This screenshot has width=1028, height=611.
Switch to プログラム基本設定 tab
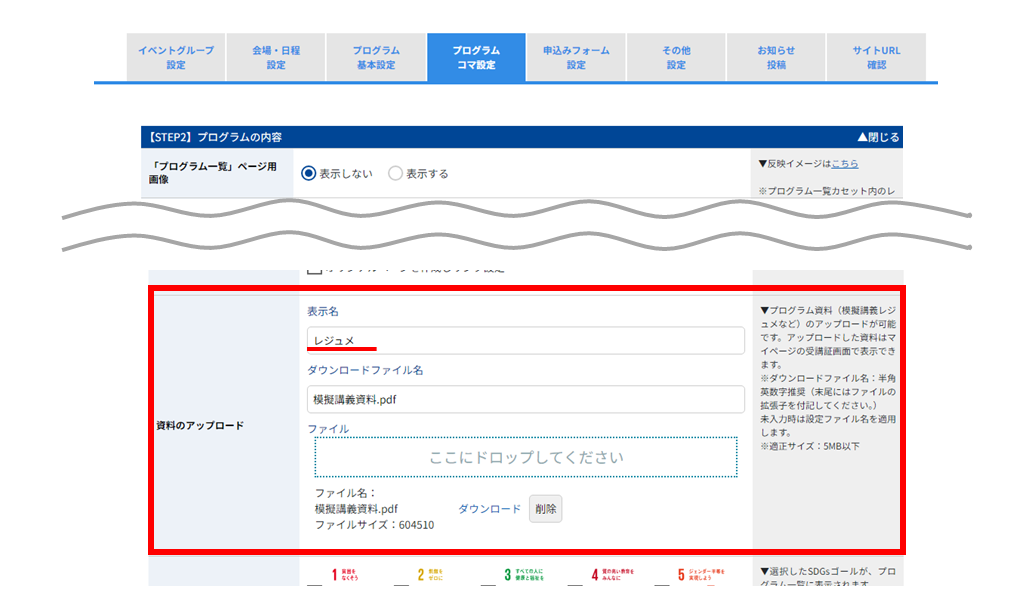pyautogui.click(x=376, y=57)
